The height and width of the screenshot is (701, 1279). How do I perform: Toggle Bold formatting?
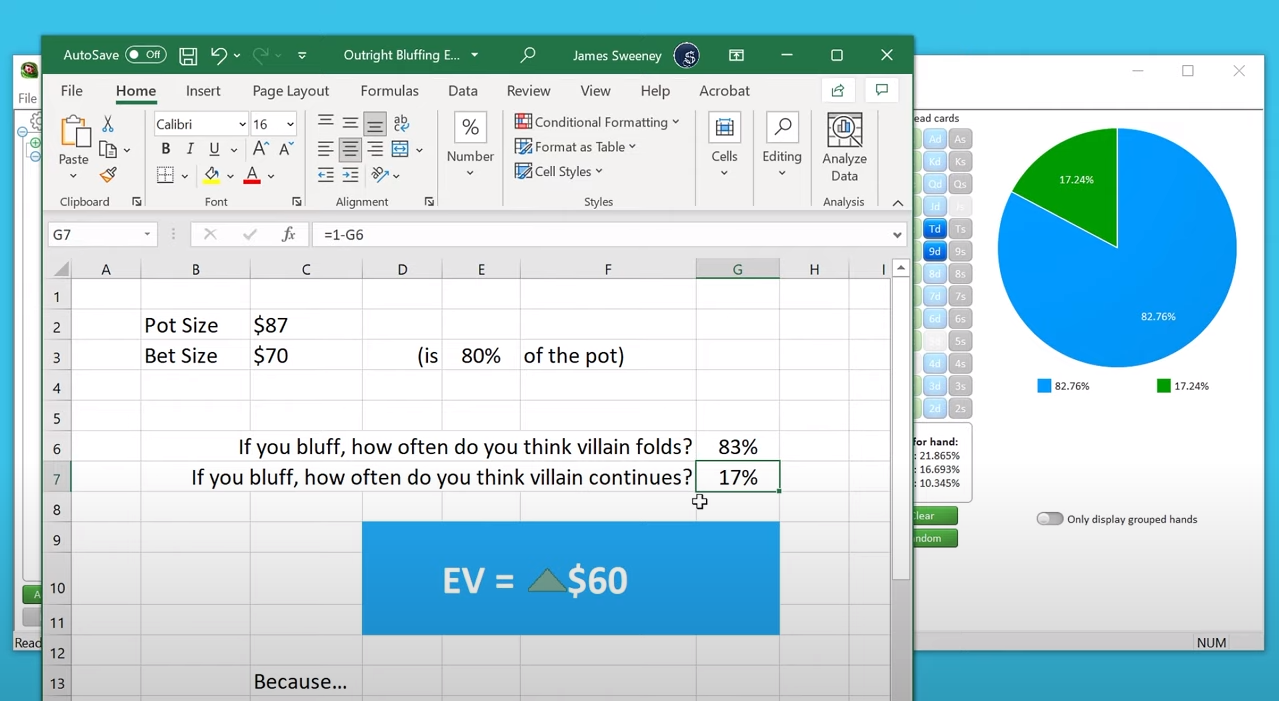(x=166, y=149)
